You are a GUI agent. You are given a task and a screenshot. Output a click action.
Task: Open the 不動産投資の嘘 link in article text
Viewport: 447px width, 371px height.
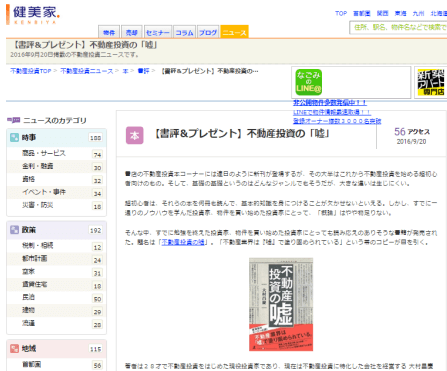[x=183, y=242]
